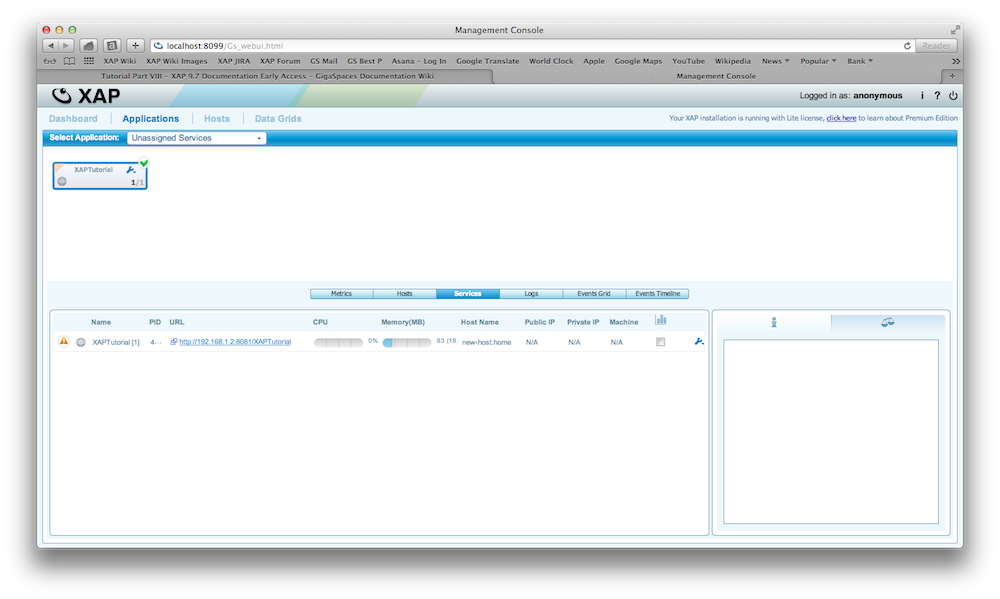Switch to the Metrics sub-tab
The image size is (1000, 599).
[341, 293]
